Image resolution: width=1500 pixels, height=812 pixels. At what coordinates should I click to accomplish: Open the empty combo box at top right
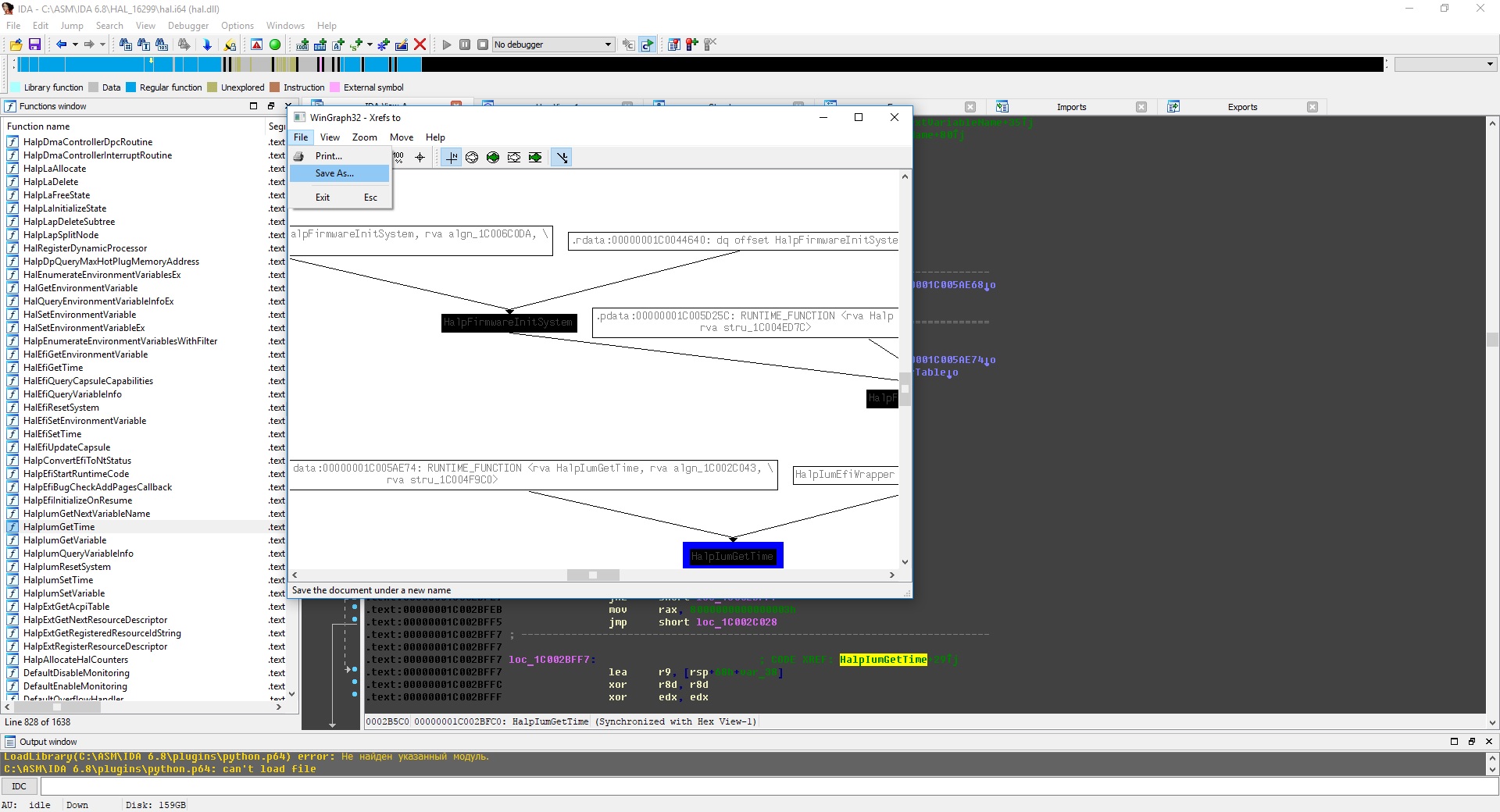point(1445,64)
